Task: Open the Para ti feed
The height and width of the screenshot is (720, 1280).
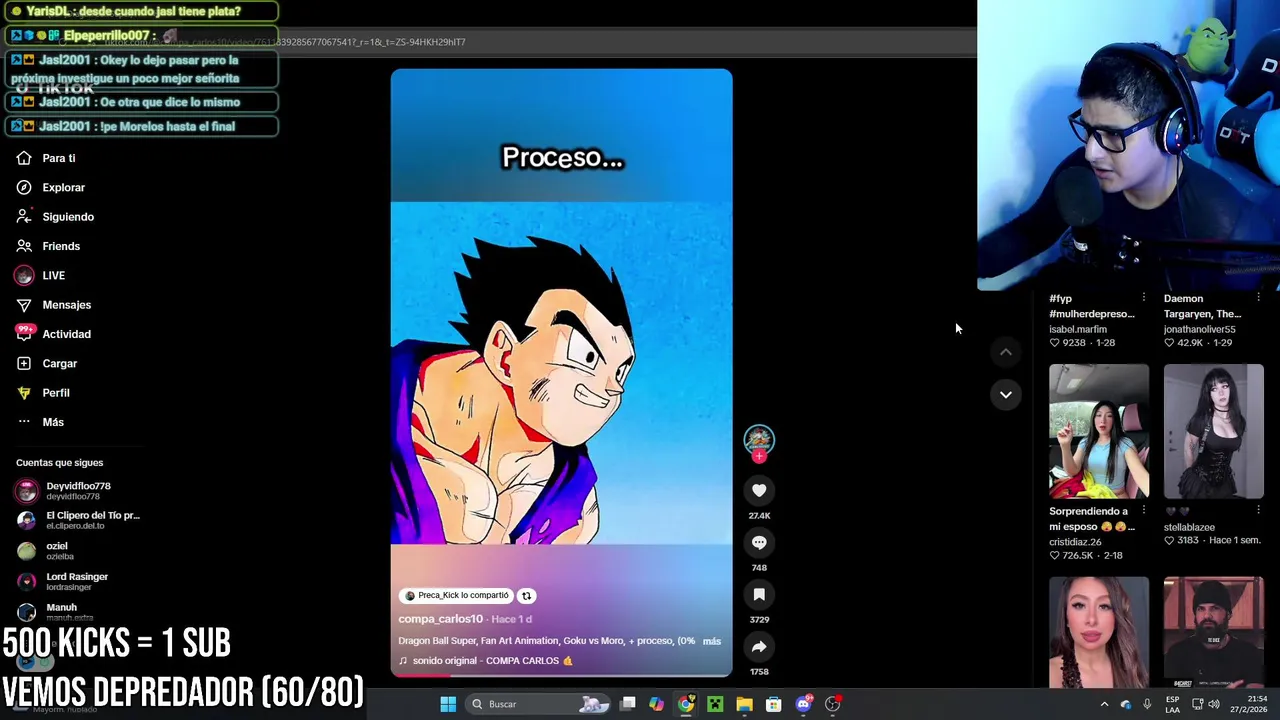Action: 58,158
